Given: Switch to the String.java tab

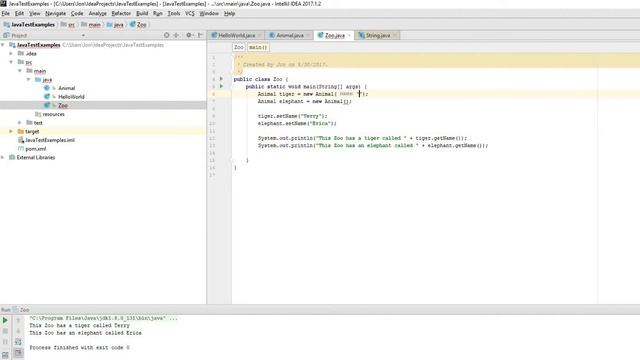Looking at the screenshot, I should click(378, 36).
